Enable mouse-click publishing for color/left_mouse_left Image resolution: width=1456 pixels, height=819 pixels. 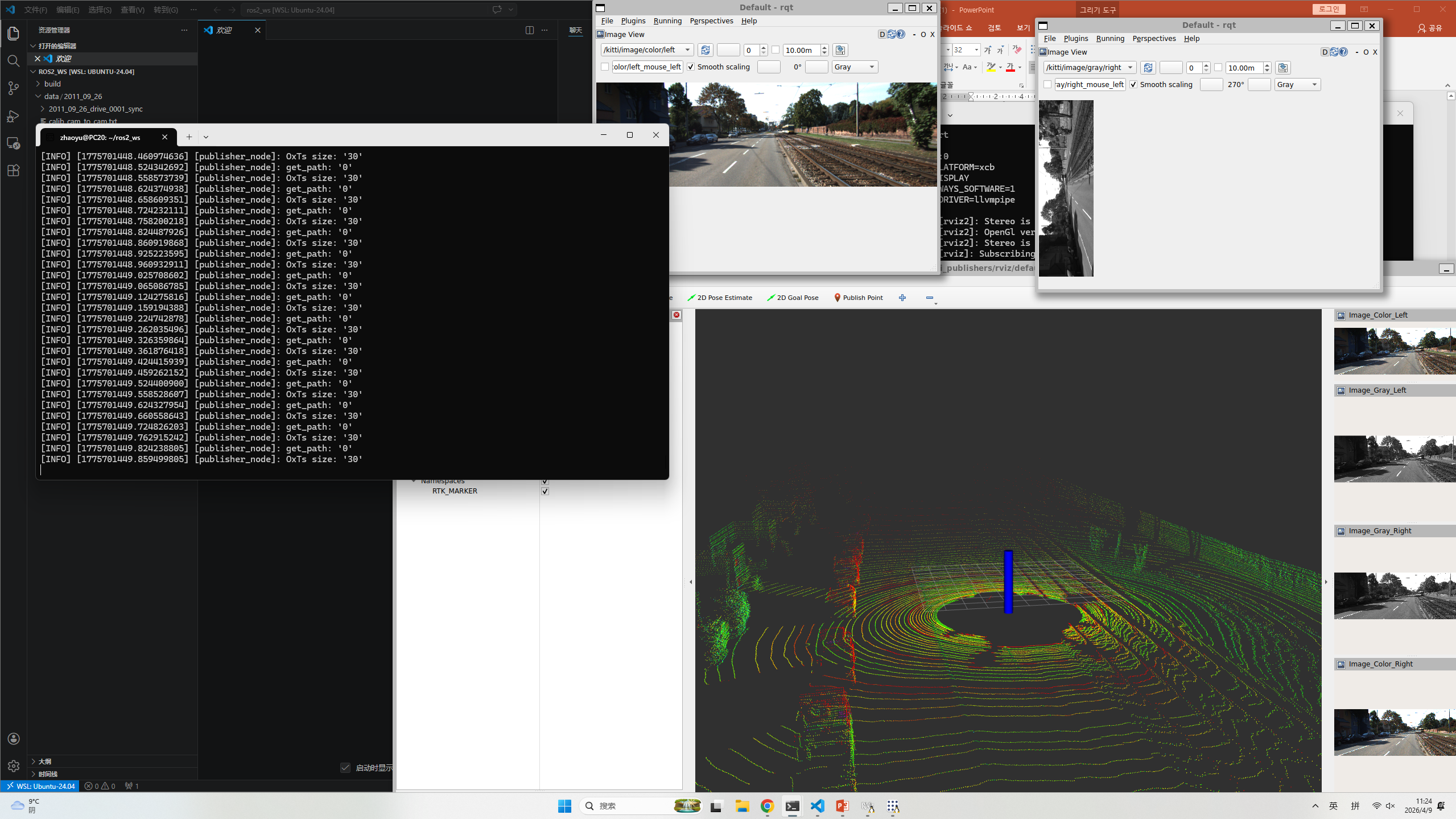(x=605, y=67)
